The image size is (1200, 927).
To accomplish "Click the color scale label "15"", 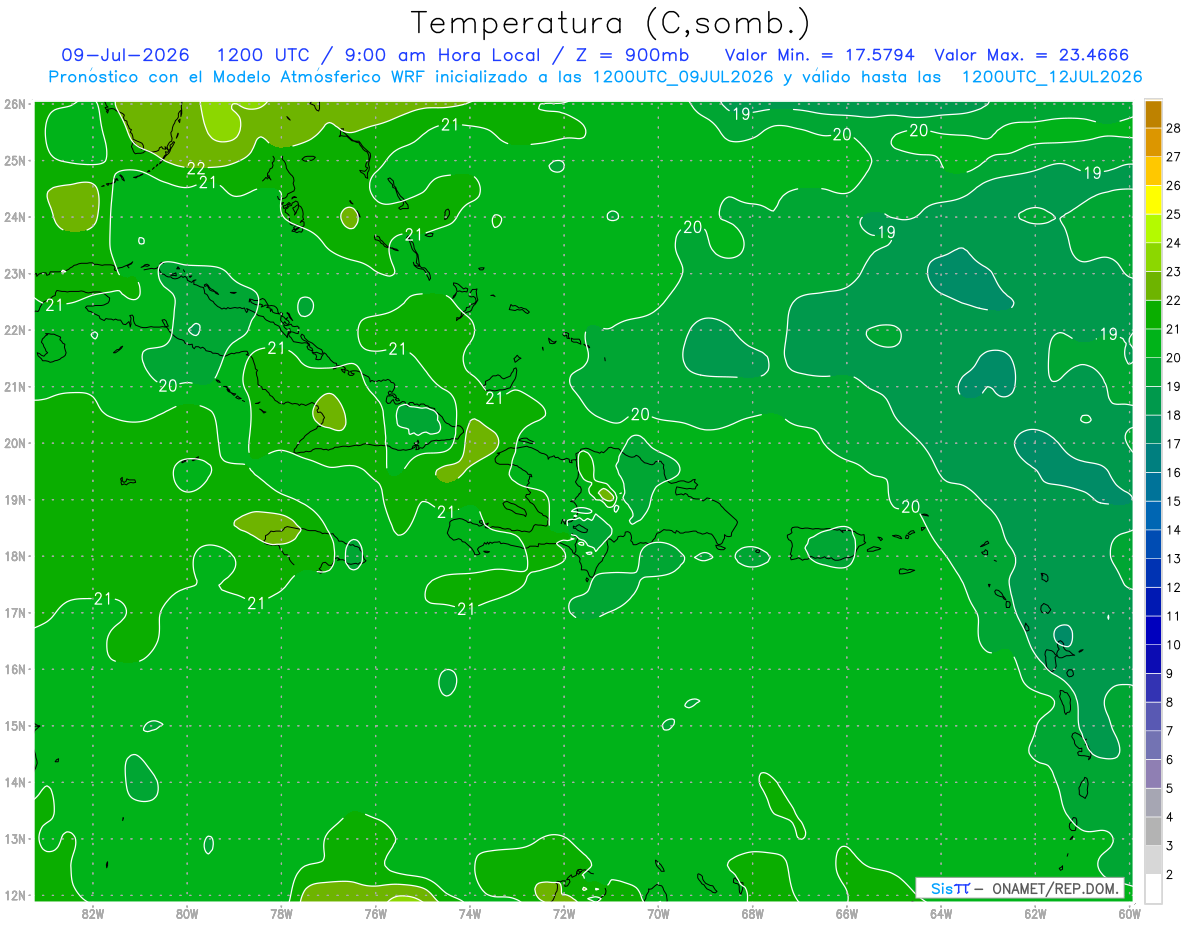I will 1173,501.
